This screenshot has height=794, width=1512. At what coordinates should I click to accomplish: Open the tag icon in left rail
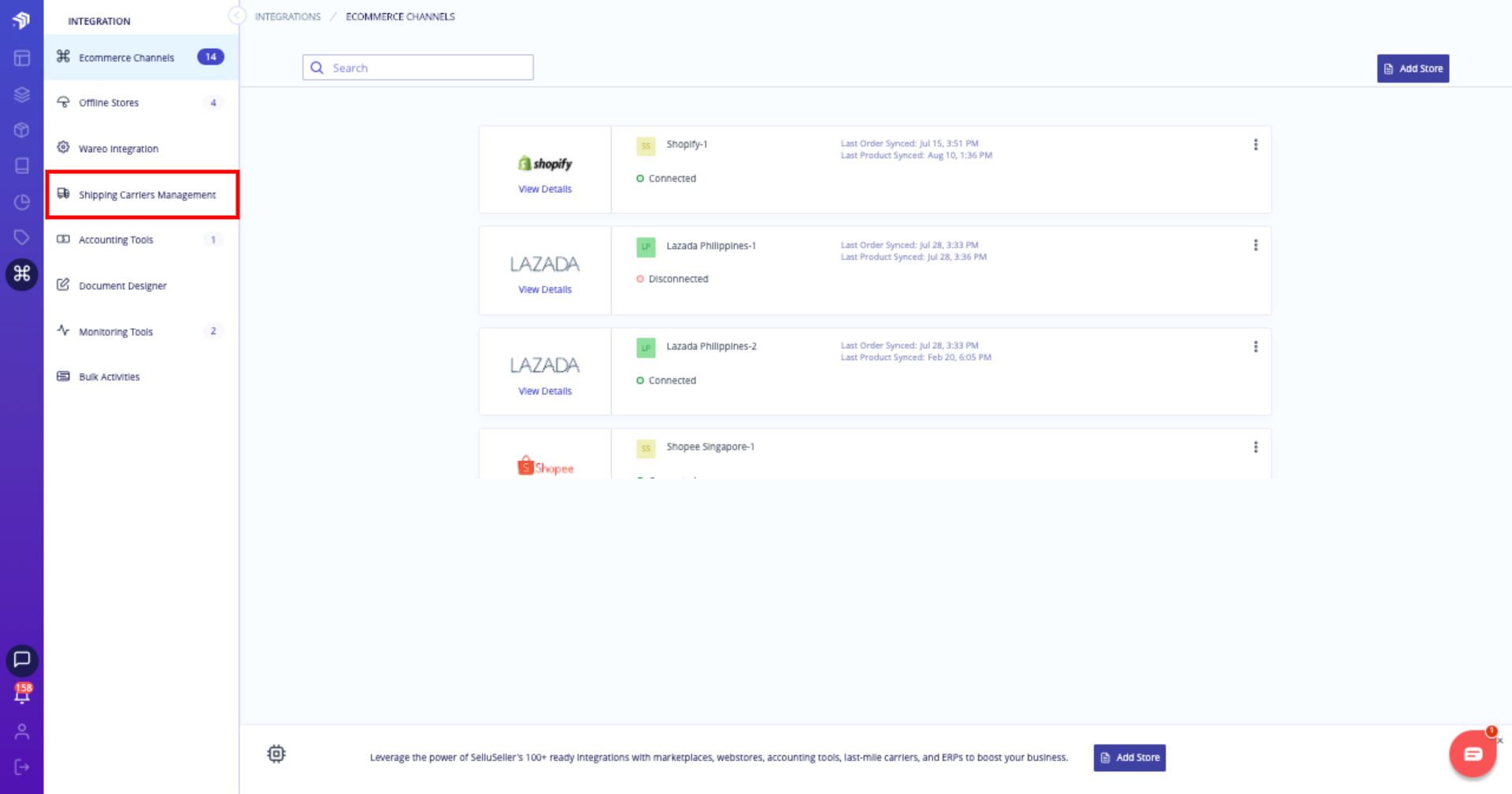[22, 237]
